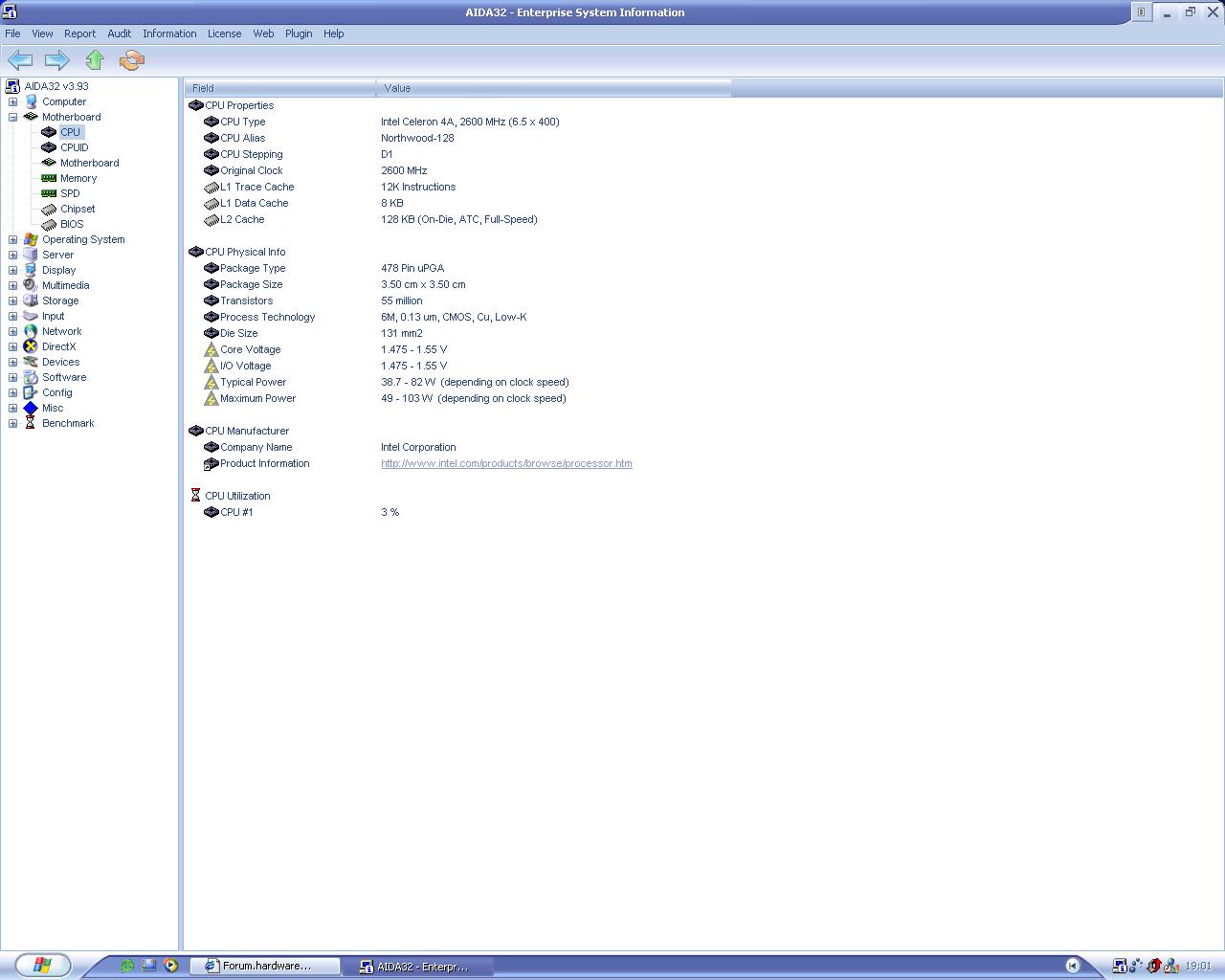Select the '55 million' transistors value
The image size is (1225, 980).
click(402, 301)
